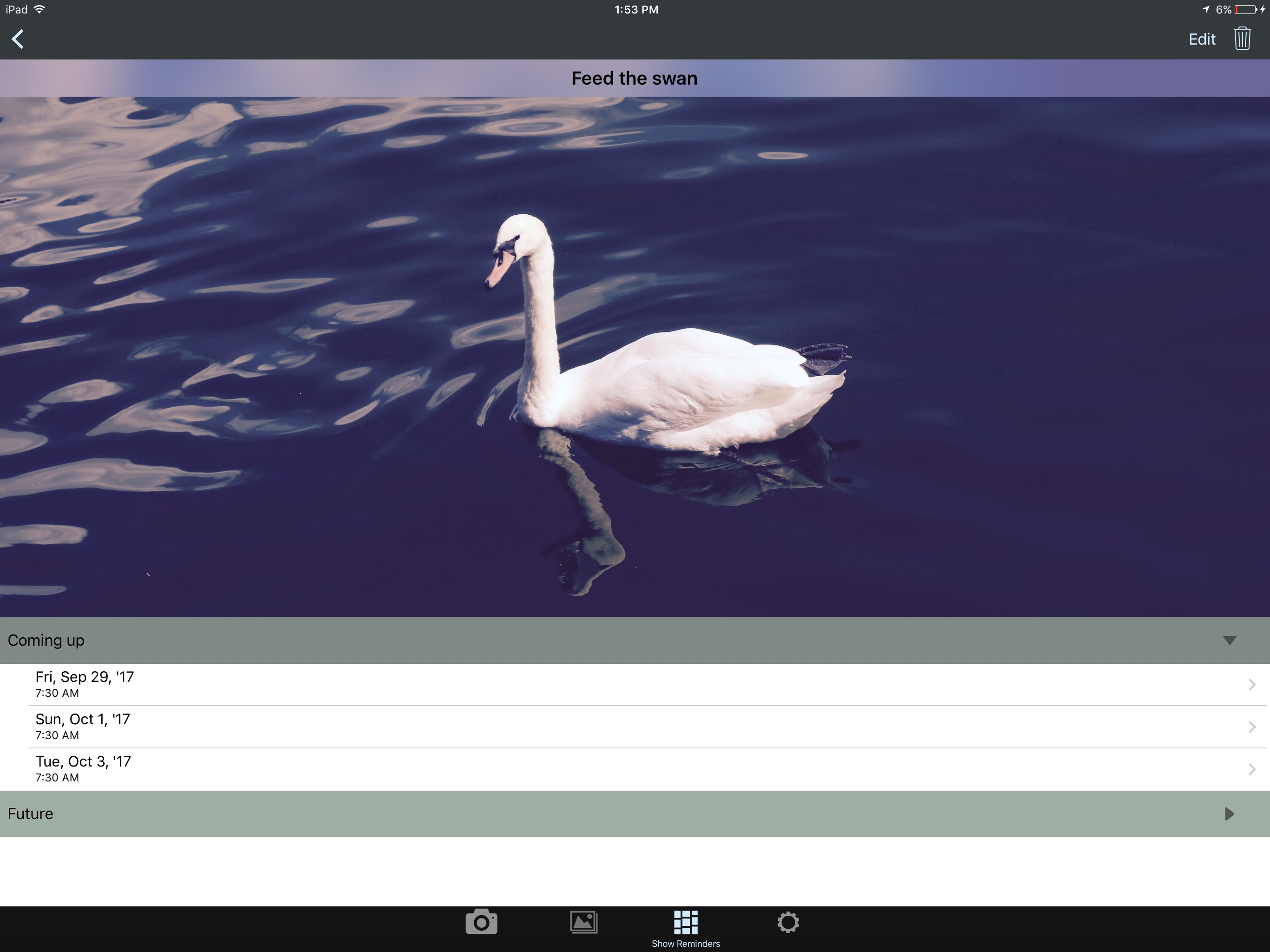Delete reminder with the trash icon

pyautogui.click(x=1243, y=39)
